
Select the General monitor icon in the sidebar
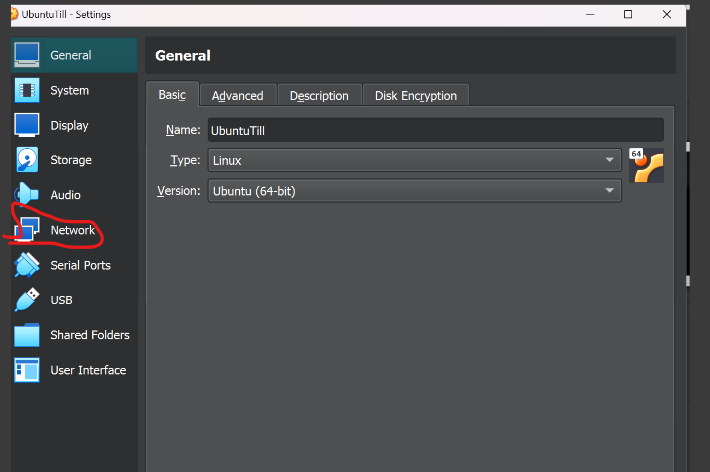[x=27, y=55]
